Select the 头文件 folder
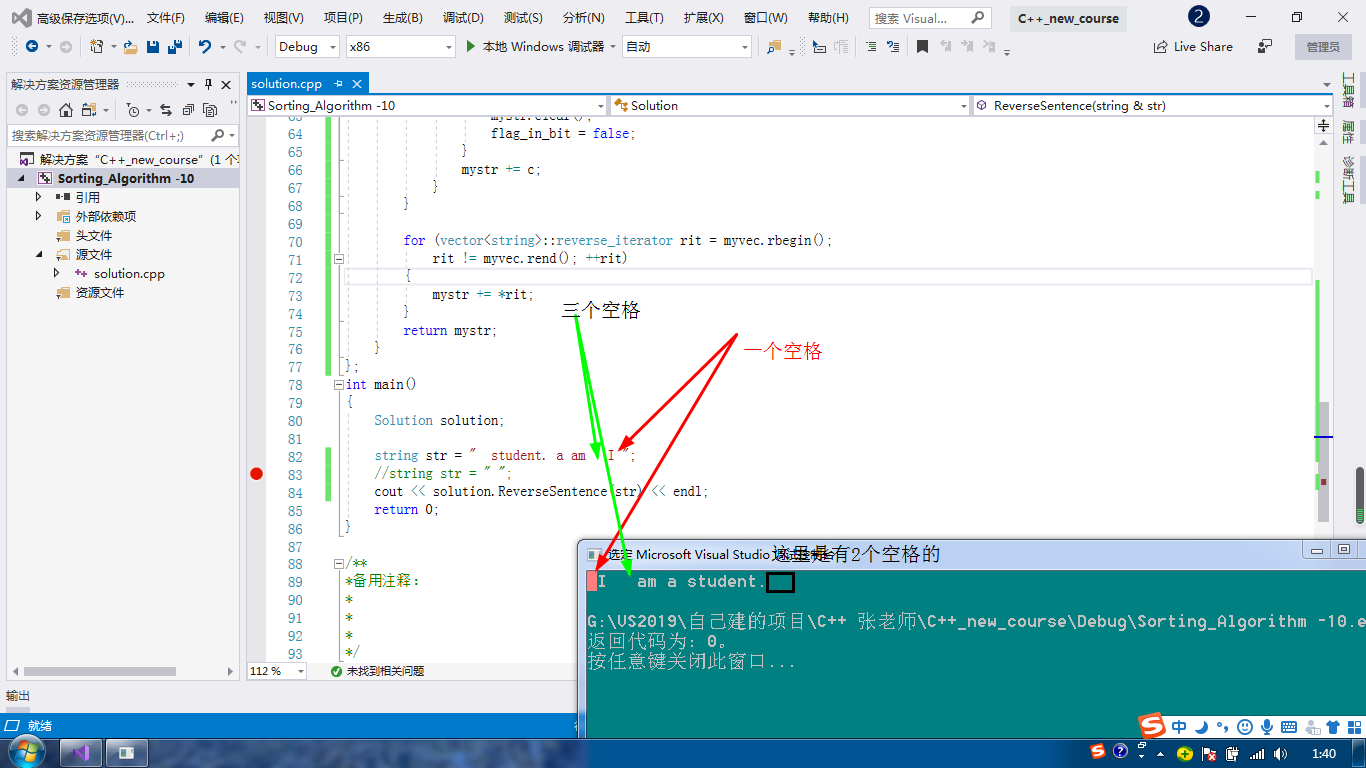The height and width of the screenshot is (768, 1366). coord(94,235)
